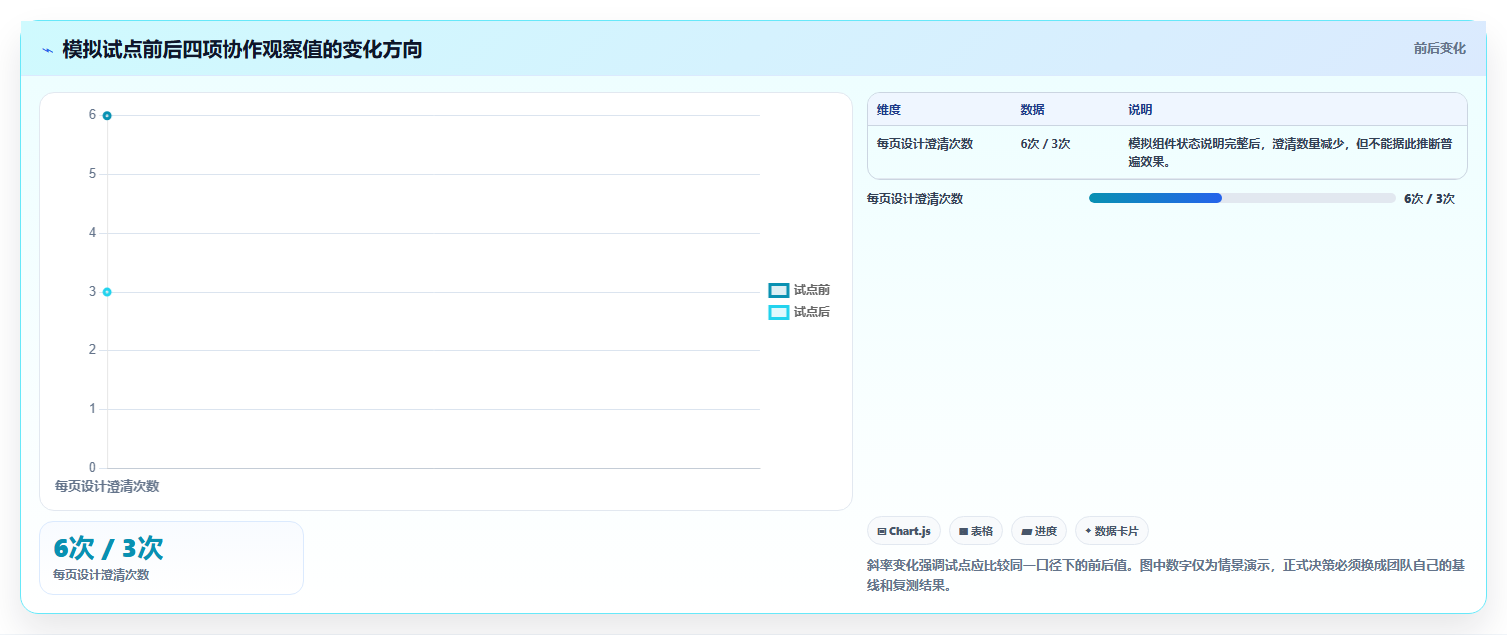This screenshot has height=635, width=1507.
Task: Click the data card caption 每页设计澄清次数
Action: [x=101, y=575]
